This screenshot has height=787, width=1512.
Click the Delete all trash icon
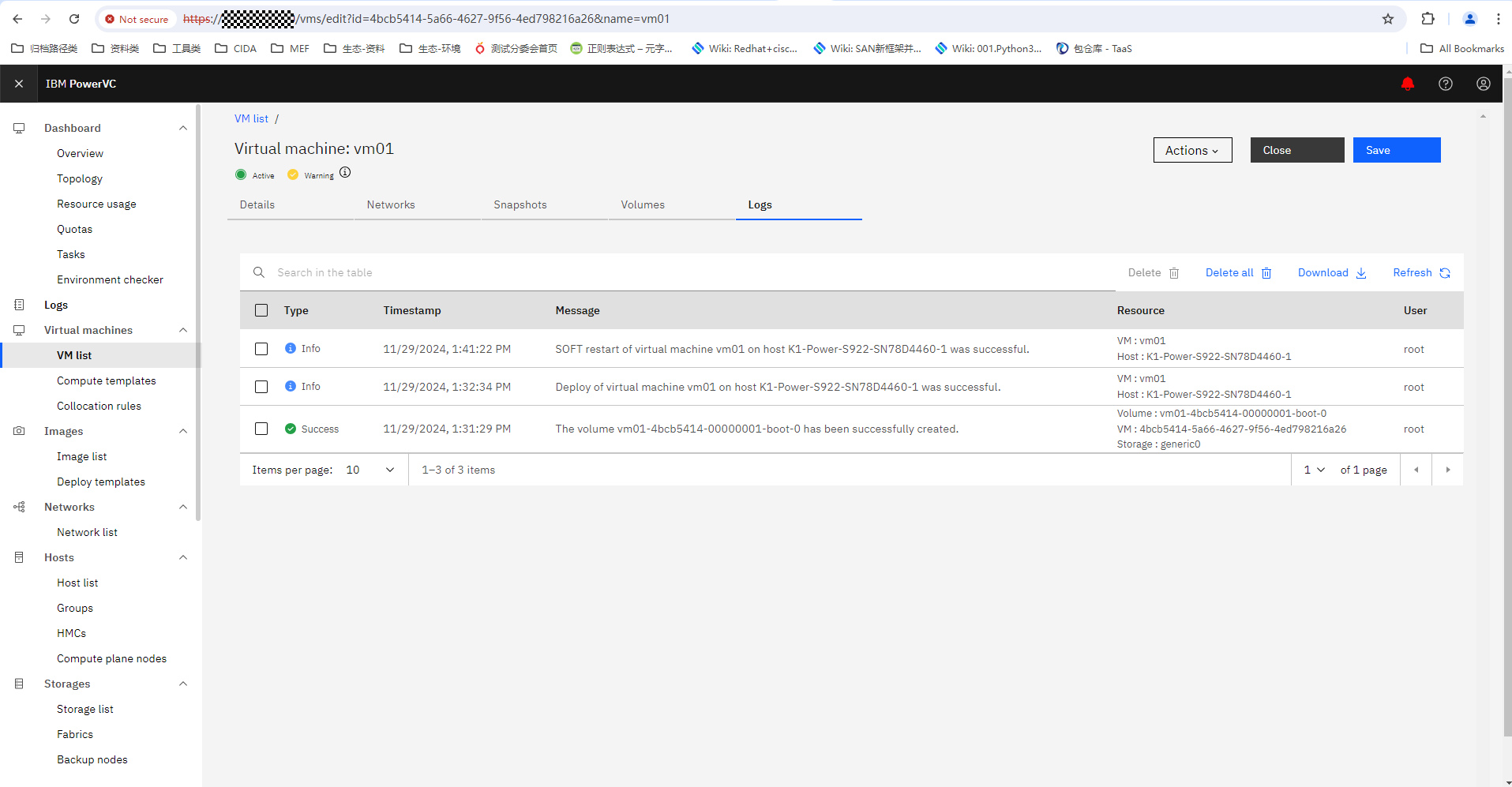[x=1266, y=273]
